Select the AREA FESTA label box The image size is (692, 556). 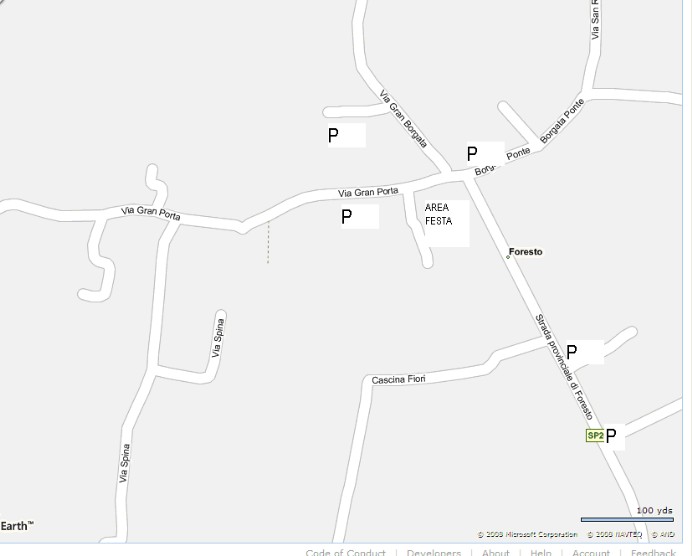(x=447, y=223)
